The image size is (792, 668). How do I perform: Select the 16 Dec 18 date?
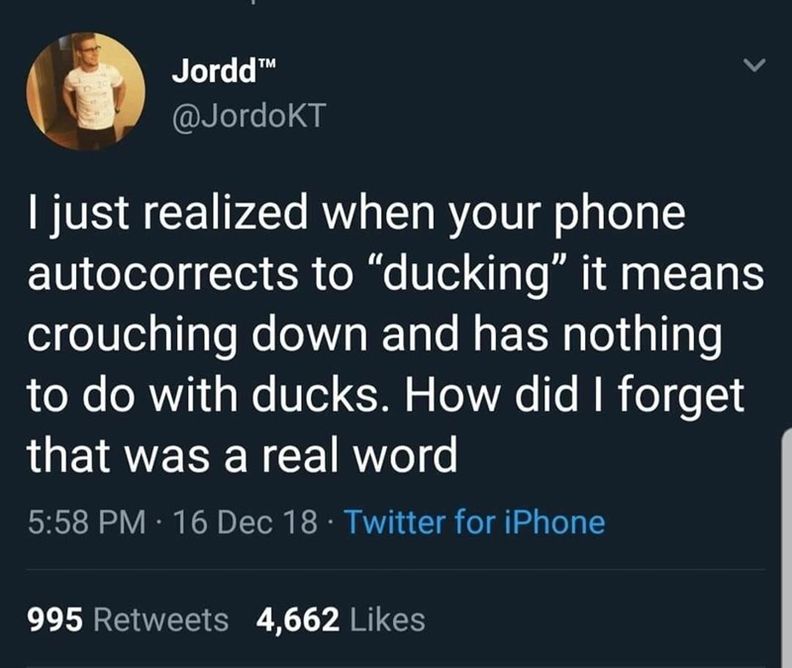(246, 522)
